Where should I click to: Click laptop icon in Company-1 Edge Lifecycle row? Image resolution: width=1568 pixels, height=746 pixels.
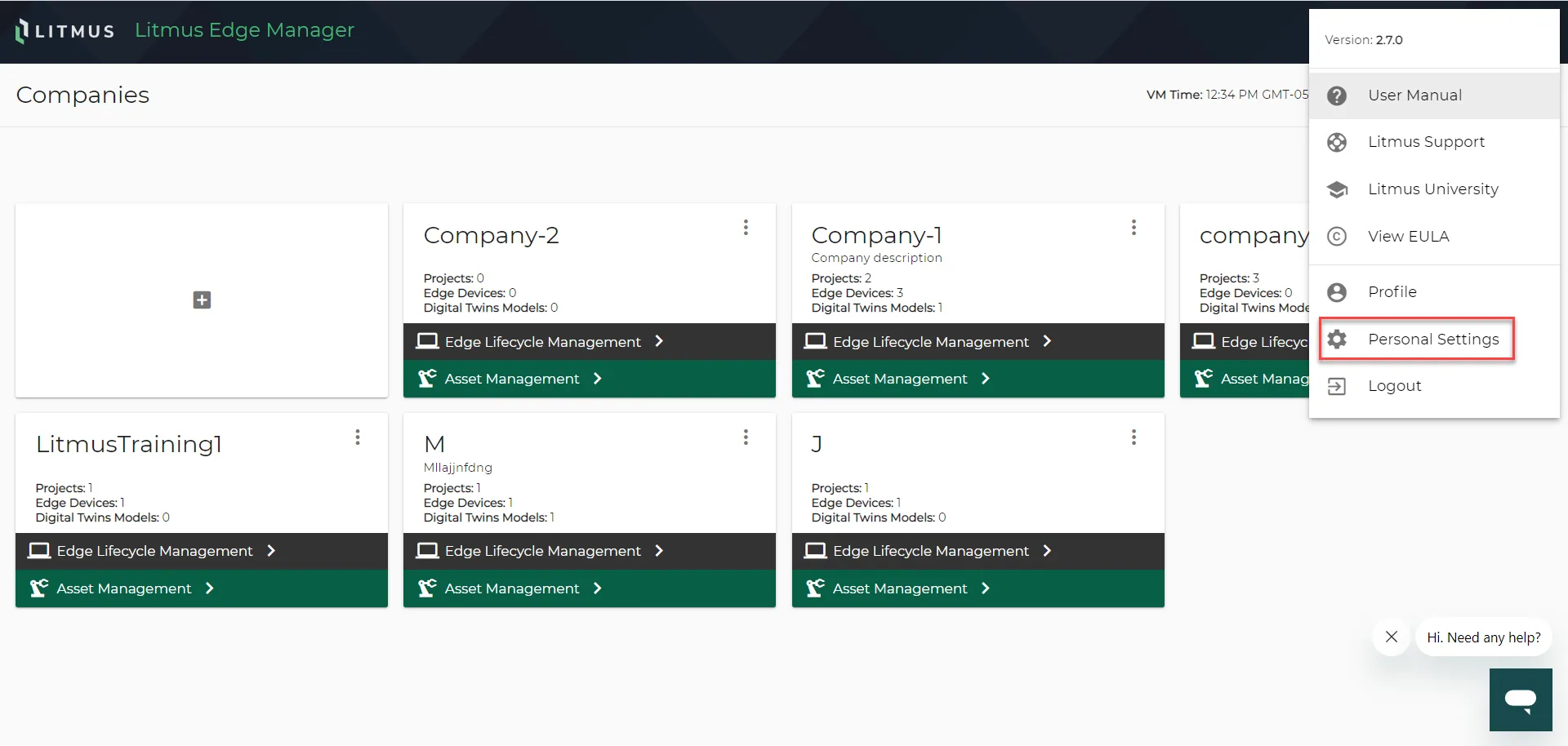click(815, 341)
